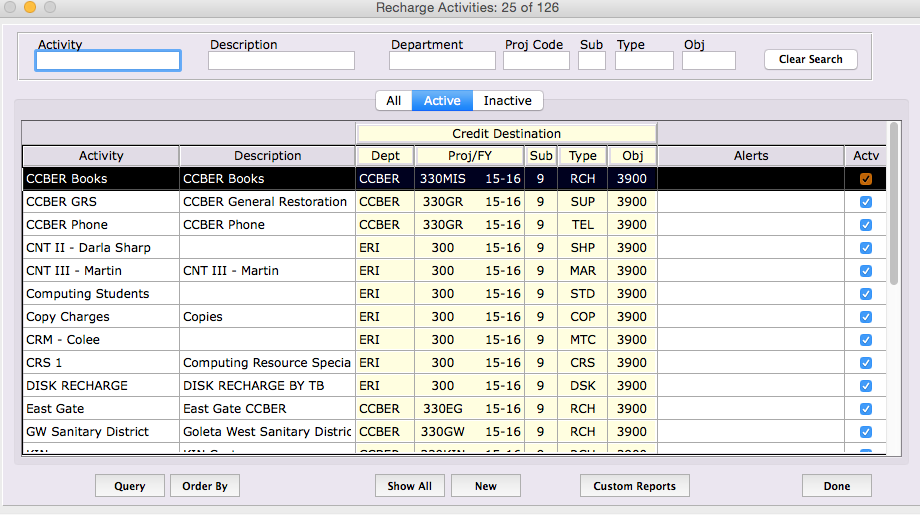Click the Order By button
Screen dimensions: 920x515
click(205, 486)
